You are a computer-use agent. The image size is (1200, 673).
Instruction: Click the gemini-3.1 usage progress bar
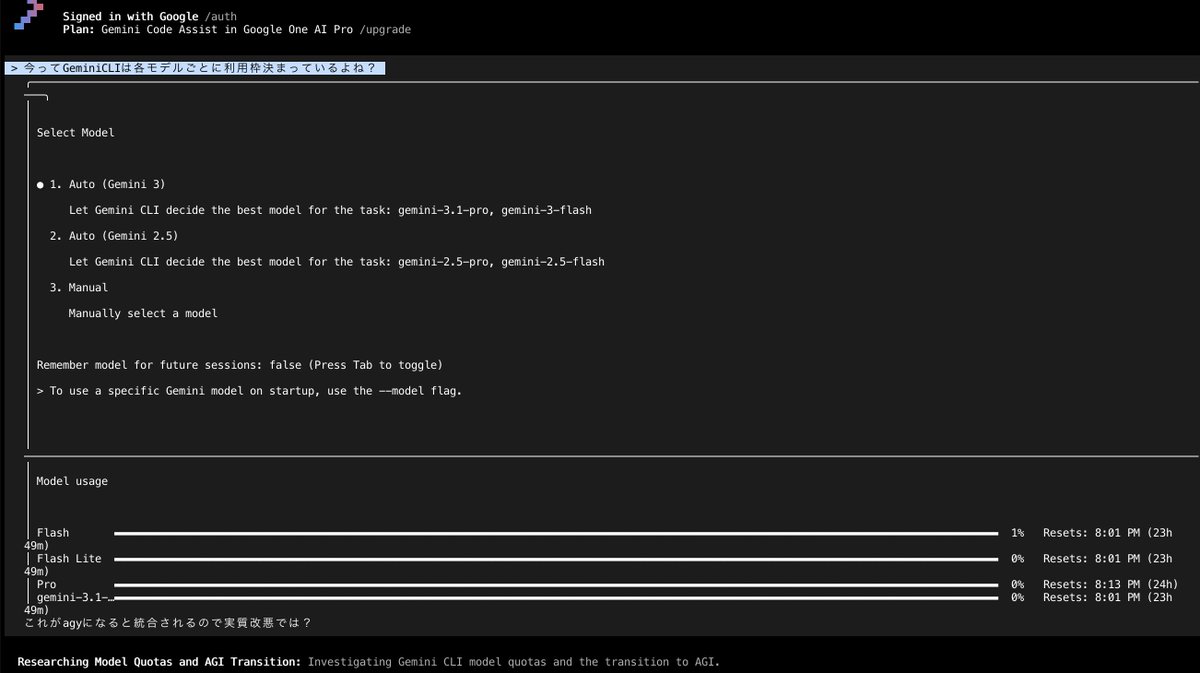[556, 598]
